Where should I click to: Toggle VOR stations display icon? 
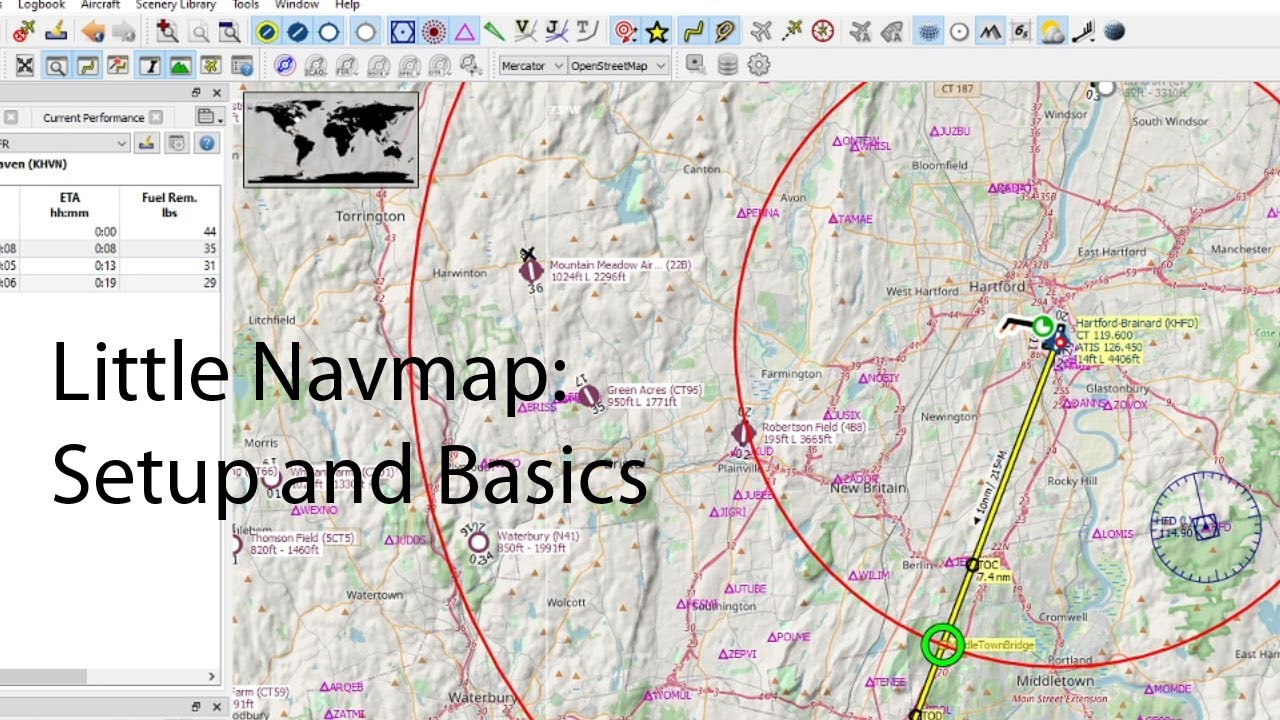403,32
